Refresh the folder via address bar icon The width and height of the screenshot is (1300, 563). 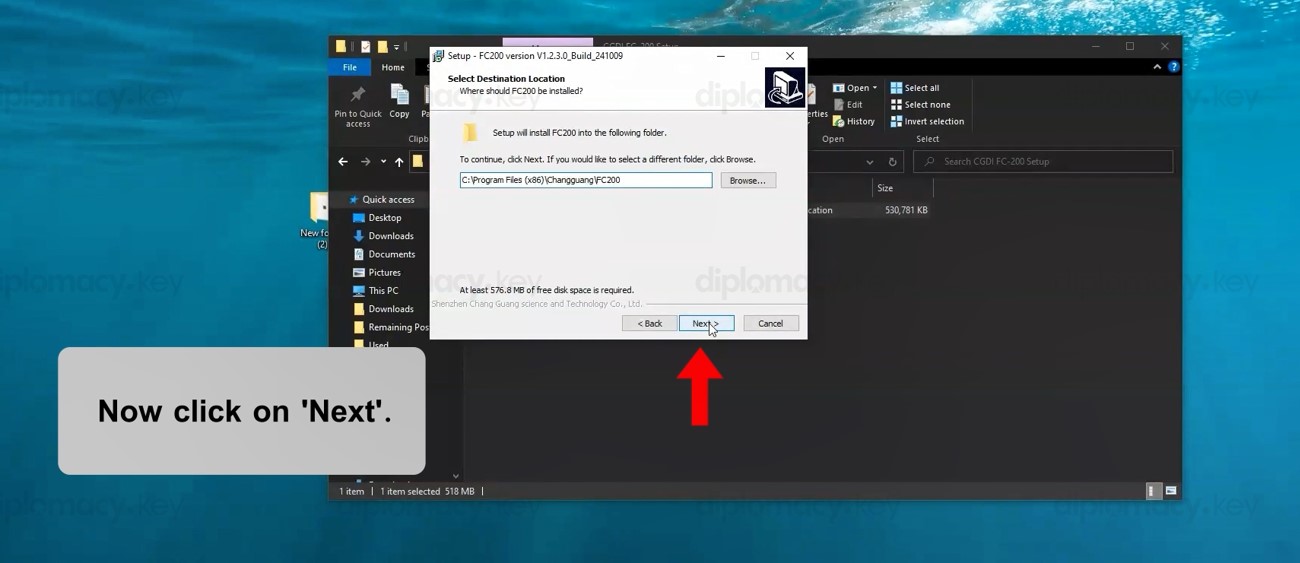892,162
